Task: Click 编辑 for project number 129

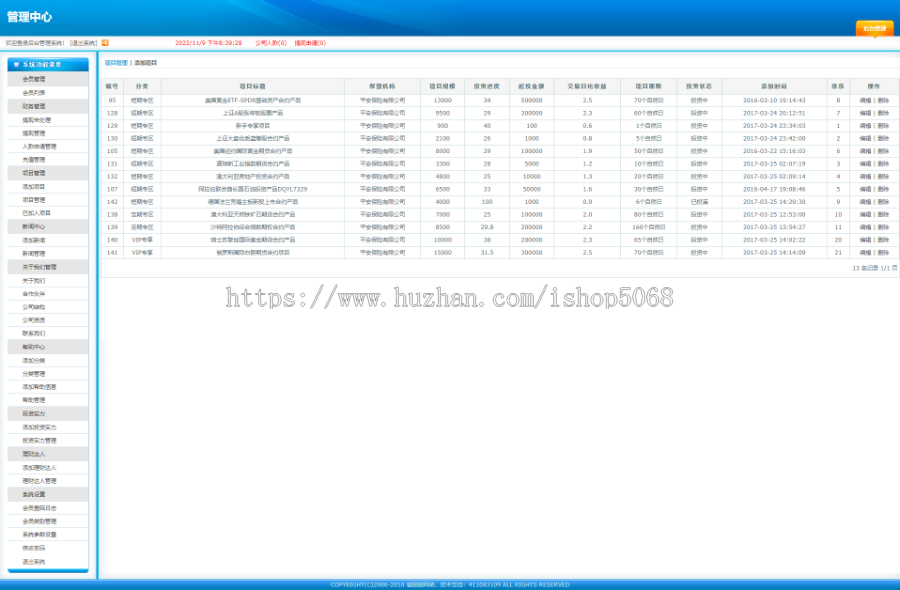Action: point(865,126)
